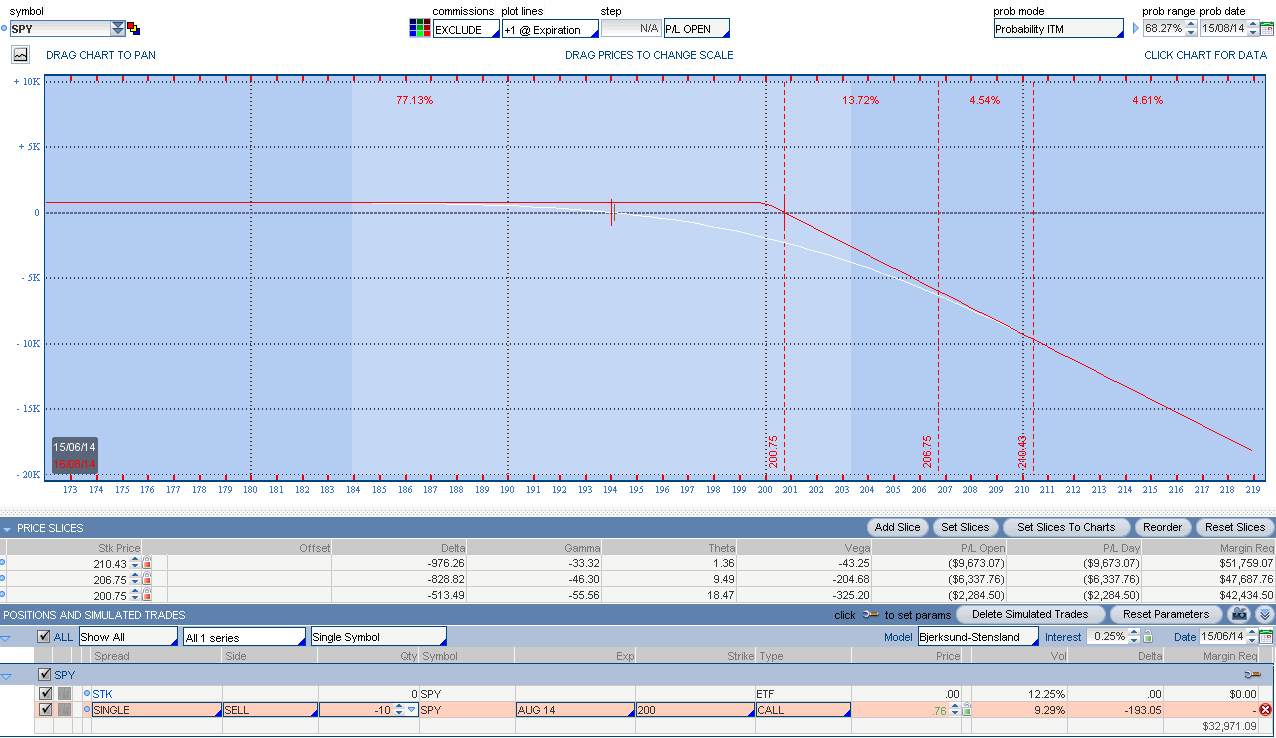Image resolution: width=1276 pixels, height=738 pixels.
Task: Click double-chevron icon in positions header
Action: pos(1265,614)
